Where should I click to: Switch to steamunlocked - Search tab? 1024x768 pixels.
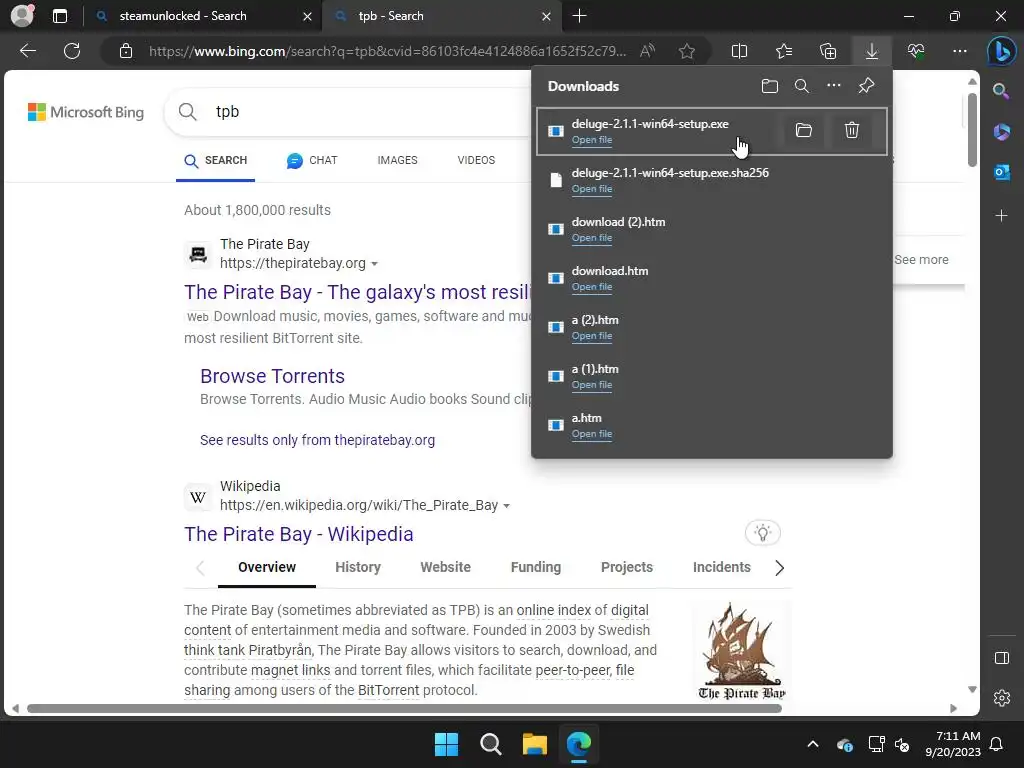tap(203, 16)
